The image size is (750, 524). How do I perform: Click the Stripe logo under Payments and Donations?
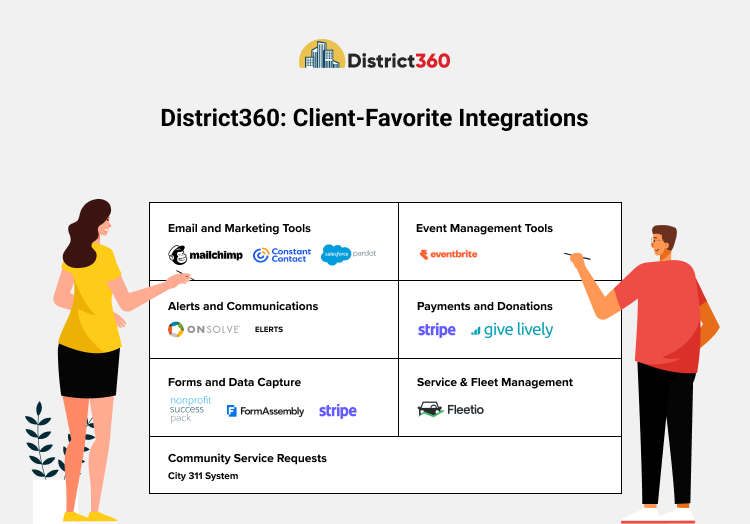437,330
